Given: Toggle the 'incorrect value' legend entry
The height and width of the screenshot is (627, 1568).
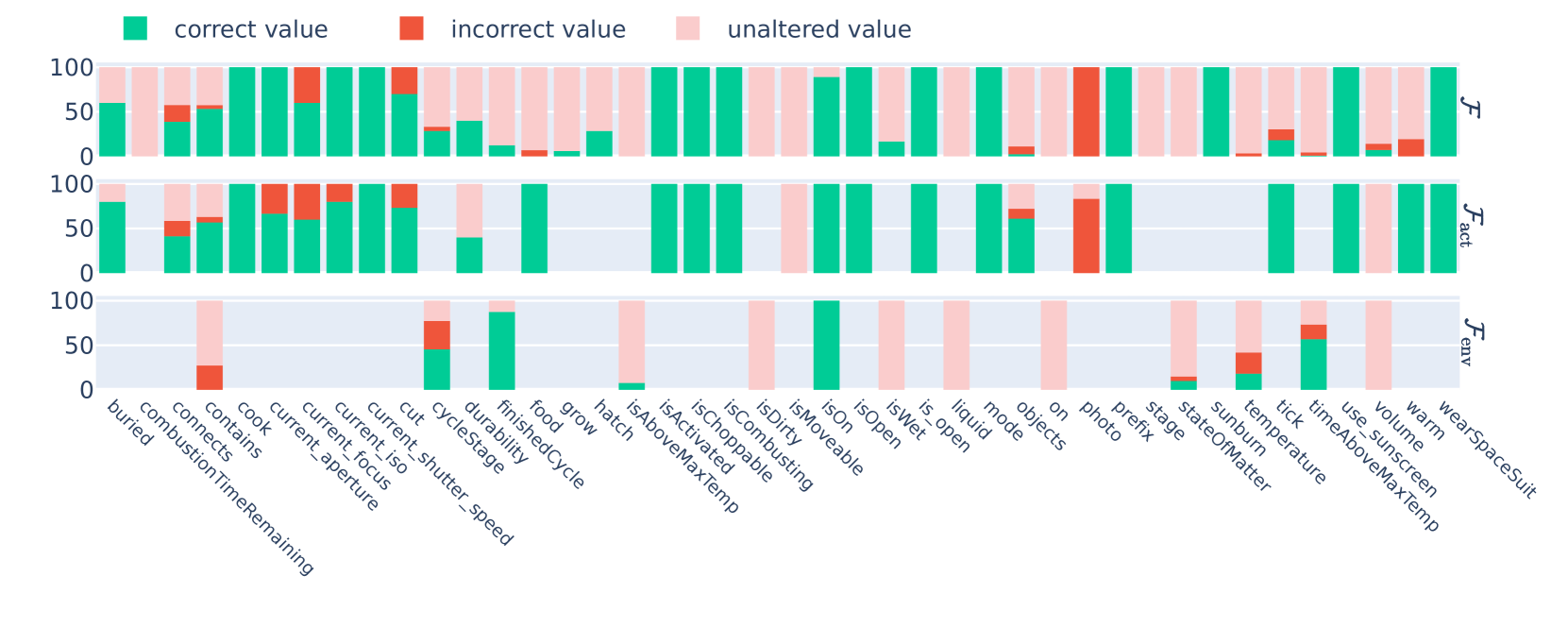Looking at the screenshot, I should pyautogui.click(x=537, y=29).
